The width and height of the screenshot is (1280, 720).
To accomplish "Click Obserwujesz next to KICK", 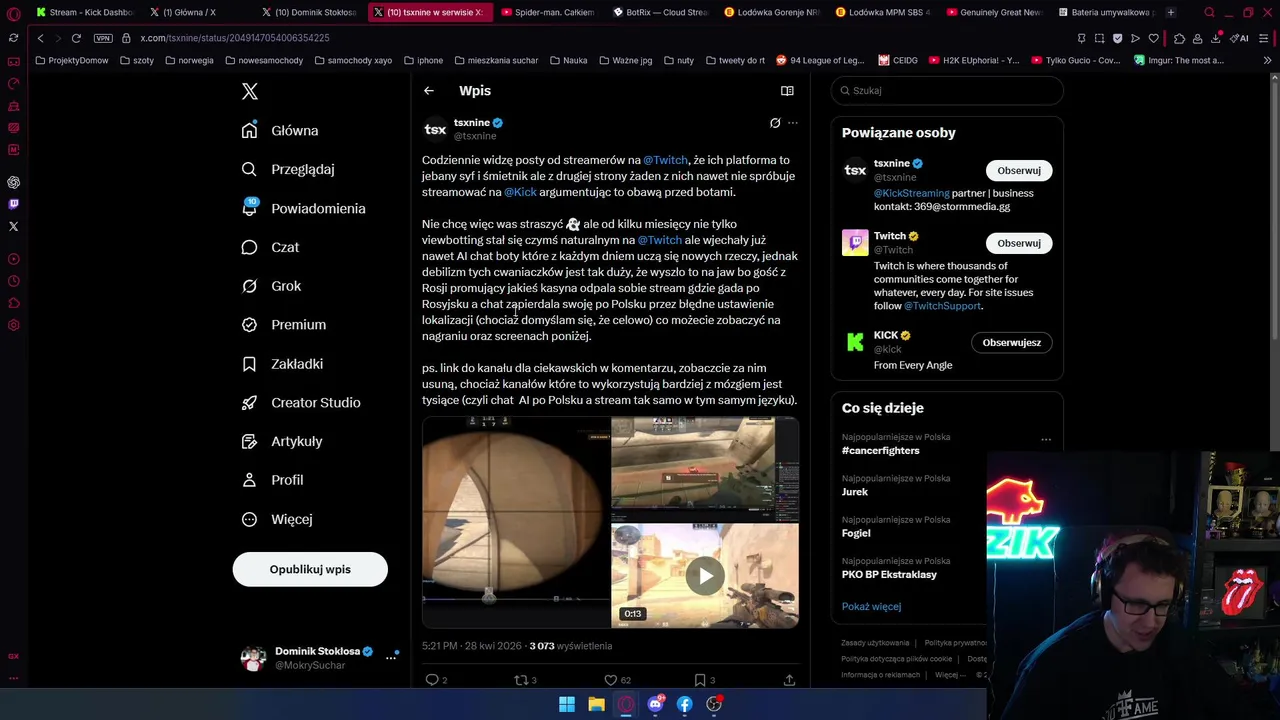I will pos(1011,343).
